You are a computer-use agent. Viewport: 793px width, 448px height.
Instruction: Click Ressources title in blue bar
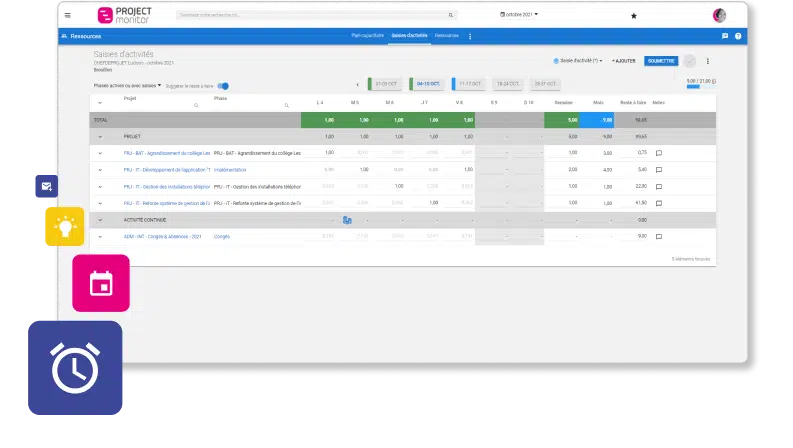(86, 36)
